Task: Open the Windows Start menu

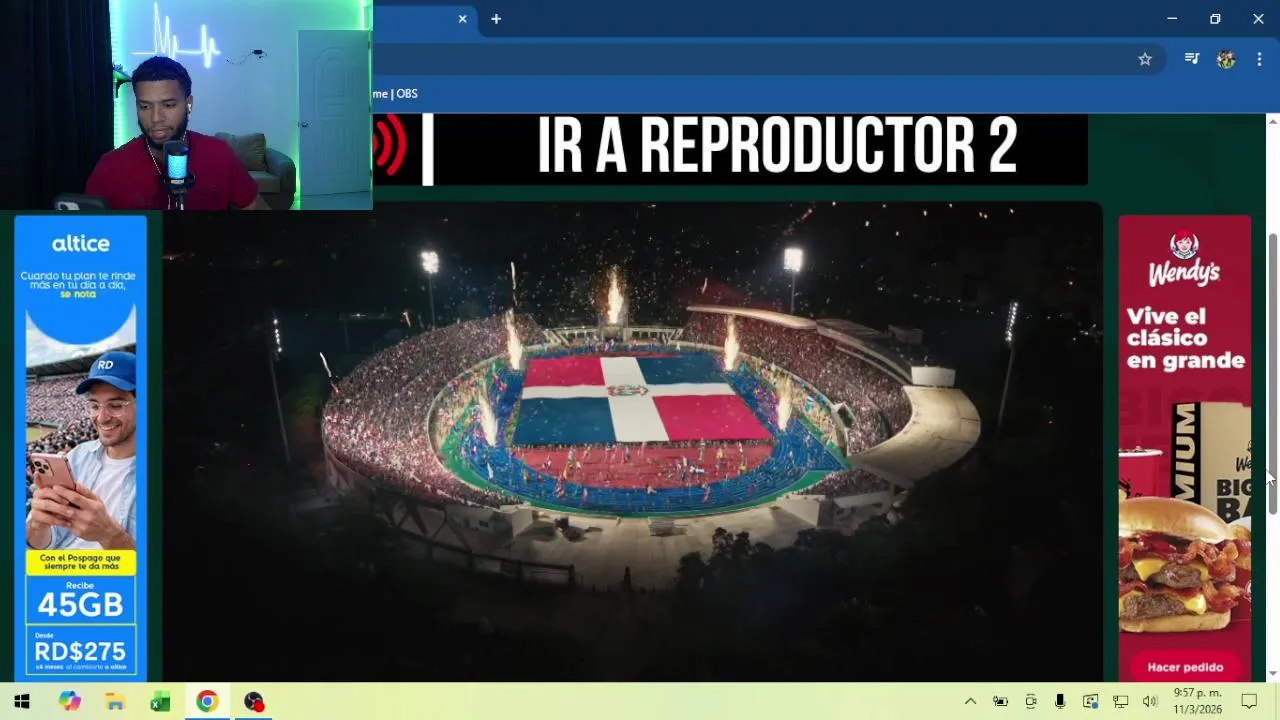Action: coord(22,701)
